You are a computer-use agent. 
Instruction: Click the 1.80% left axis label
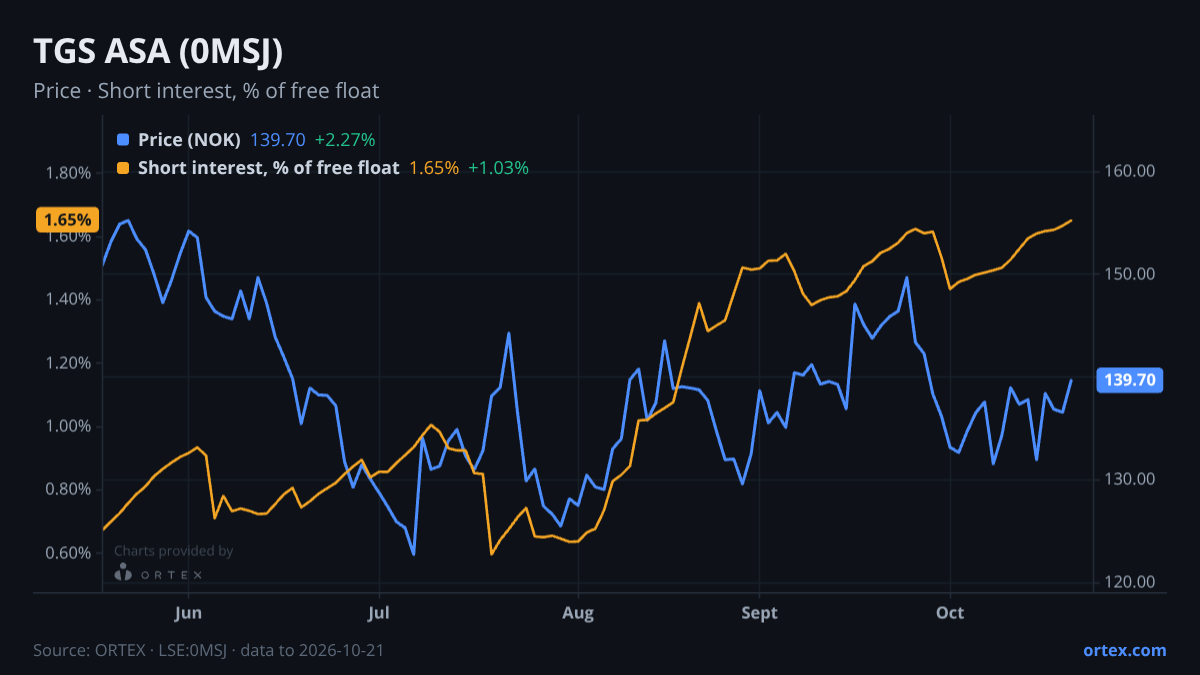68,173
